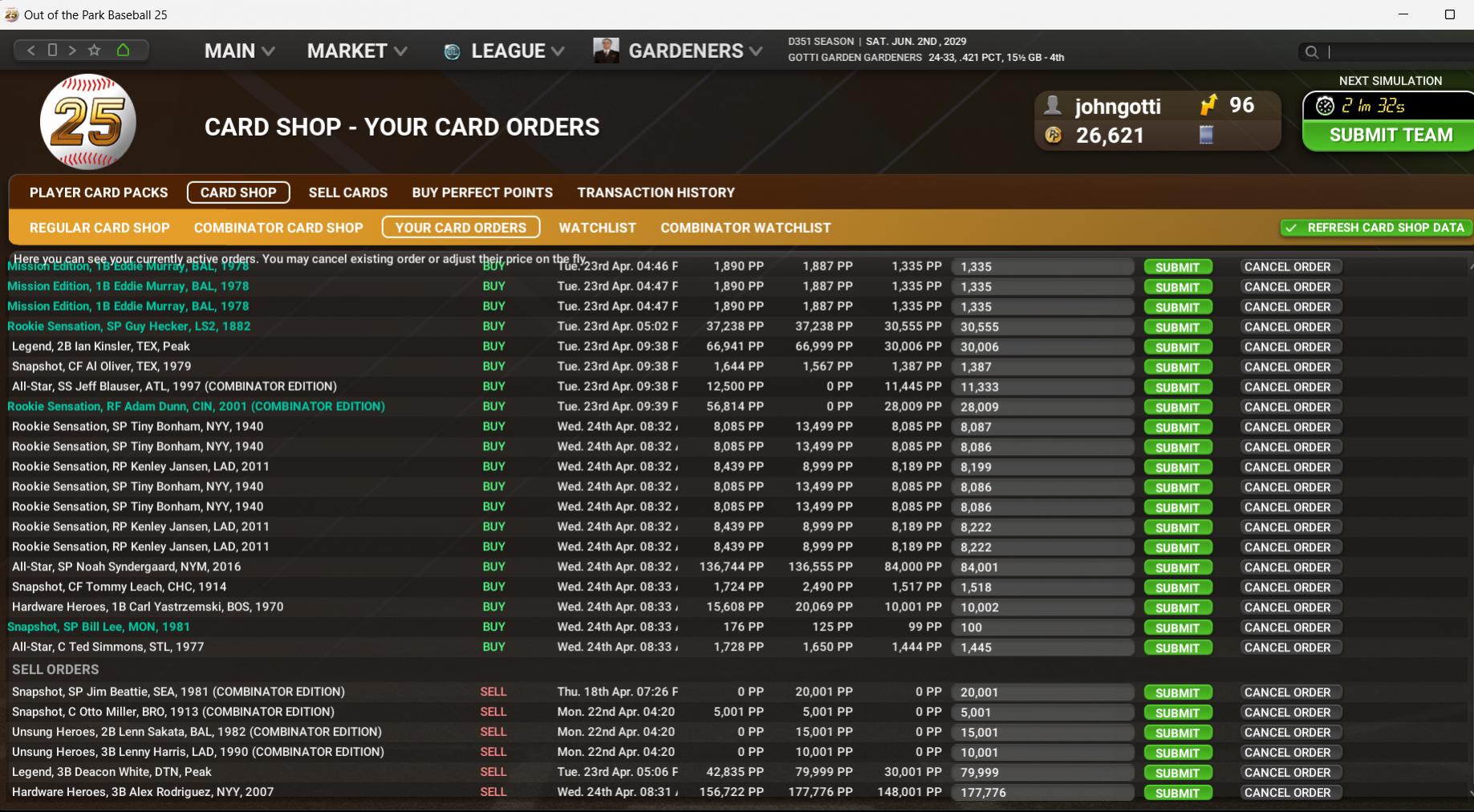Click the bookmark star icon

coord(94,51)
